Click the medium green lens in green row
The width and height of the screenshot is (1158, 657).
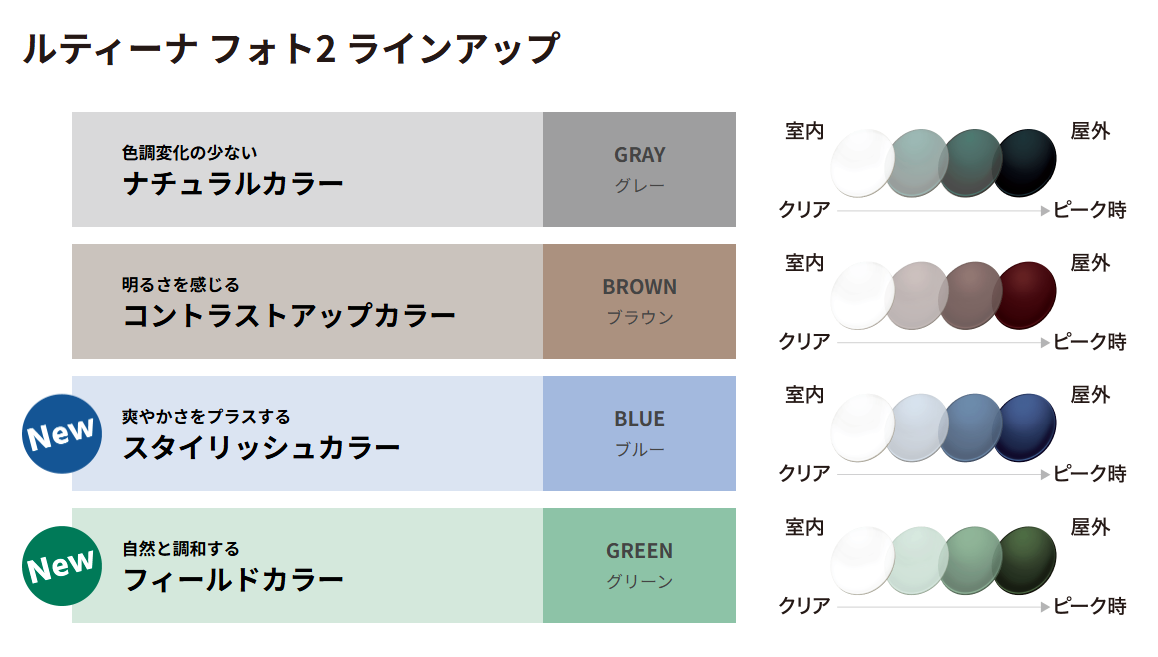coord(968,558)
